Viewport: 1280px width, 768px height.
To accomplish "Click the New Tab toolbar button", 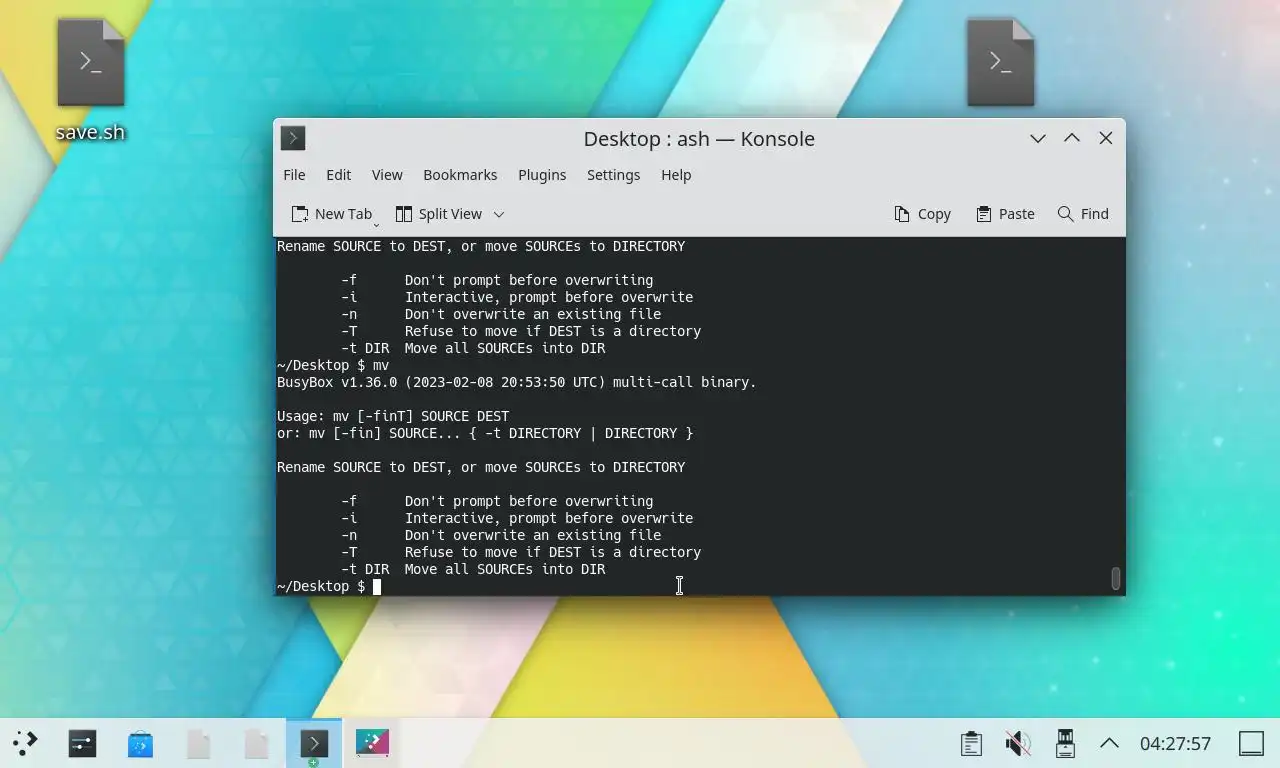I will point(332,214).
